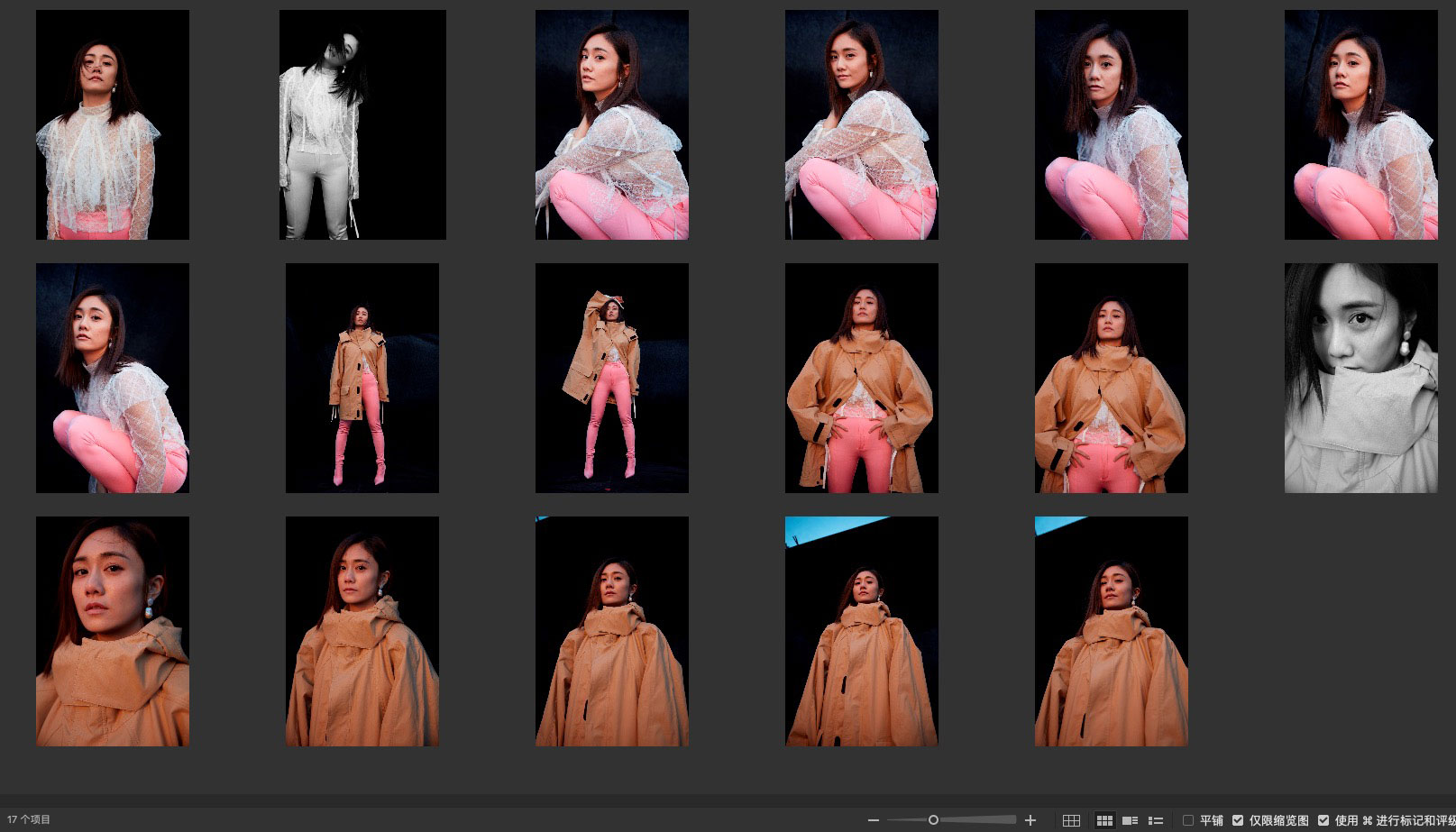1456x832 pixels.
Task: Switch to thumbnails grid view
Action: click(1104, 820)
